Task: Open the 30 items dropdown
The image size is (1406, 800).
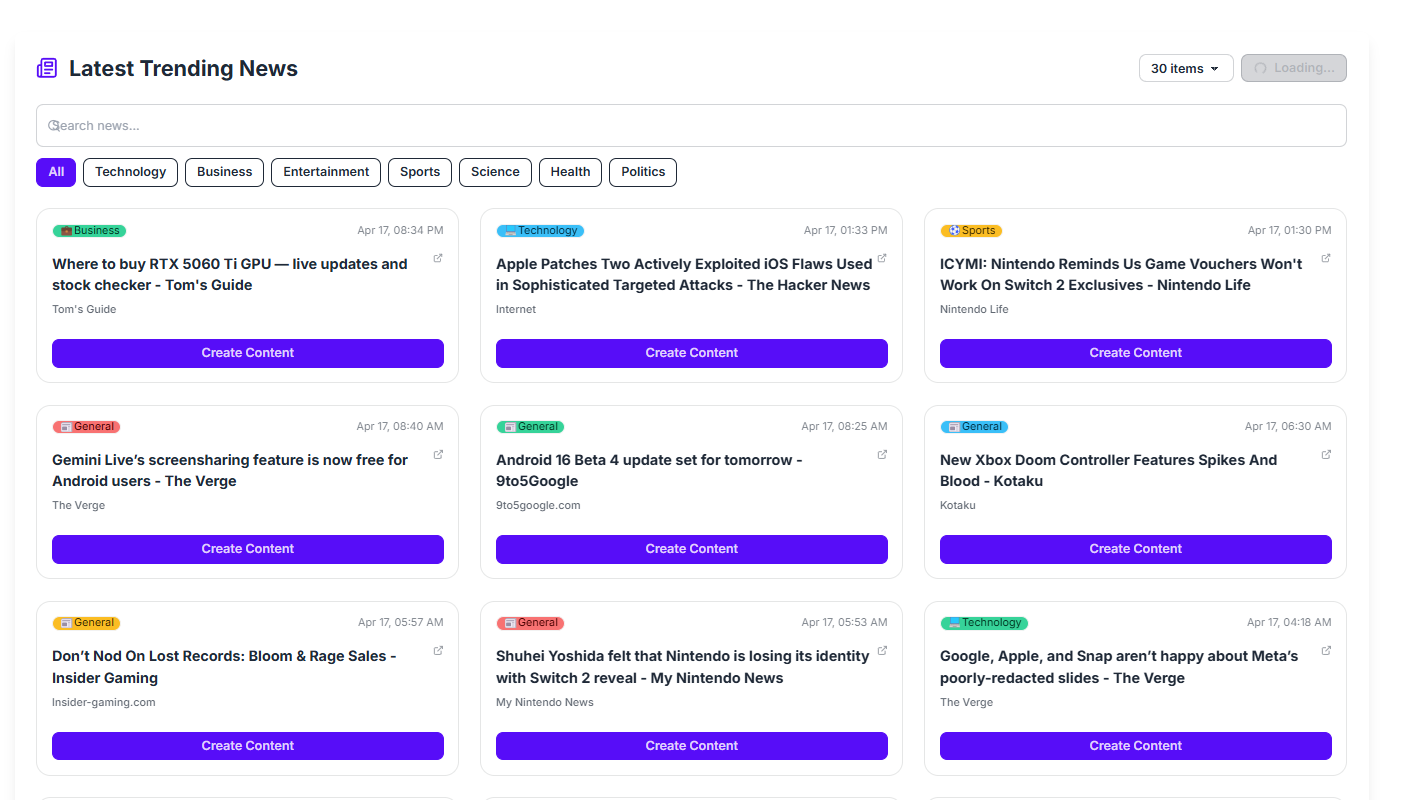Action: (1186, 68)
